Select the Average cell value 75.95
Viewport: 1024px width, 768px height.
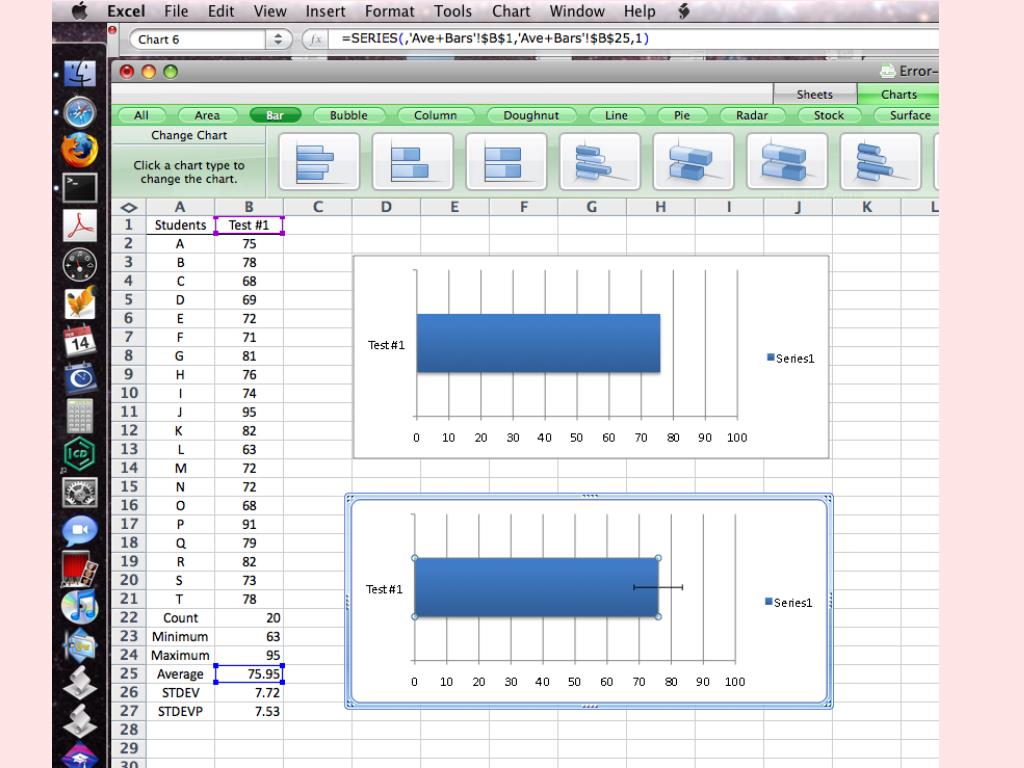point(249,674)
